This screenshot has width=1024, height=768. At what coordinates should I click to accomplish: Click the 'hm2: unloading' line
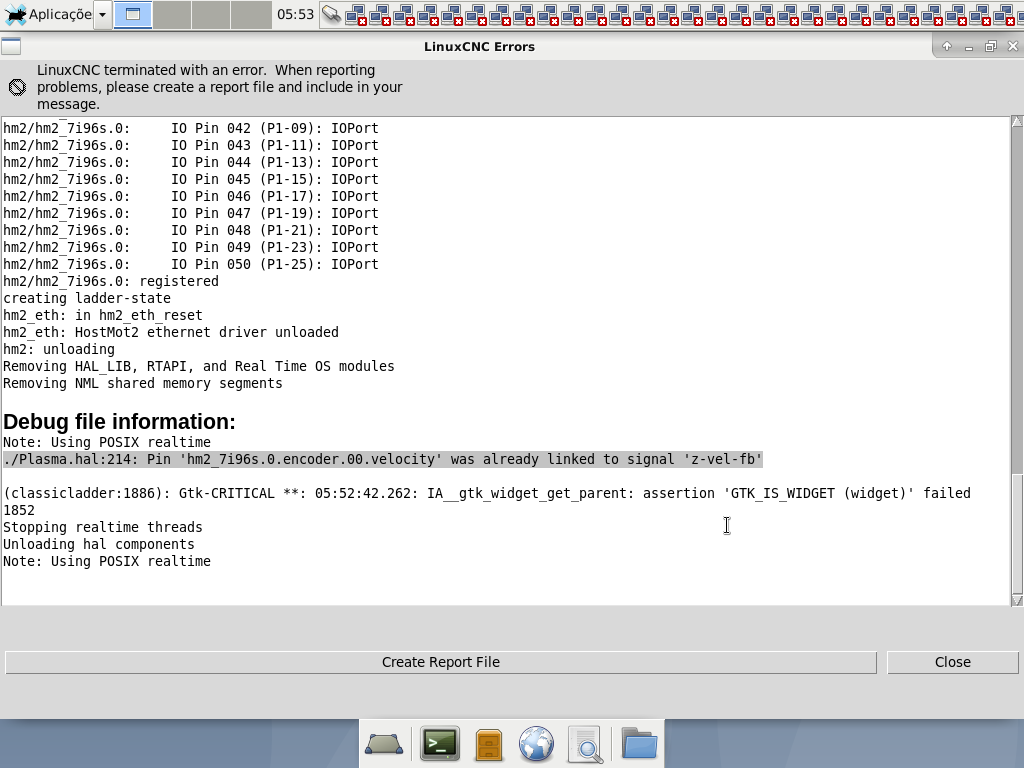pos(59,349)
